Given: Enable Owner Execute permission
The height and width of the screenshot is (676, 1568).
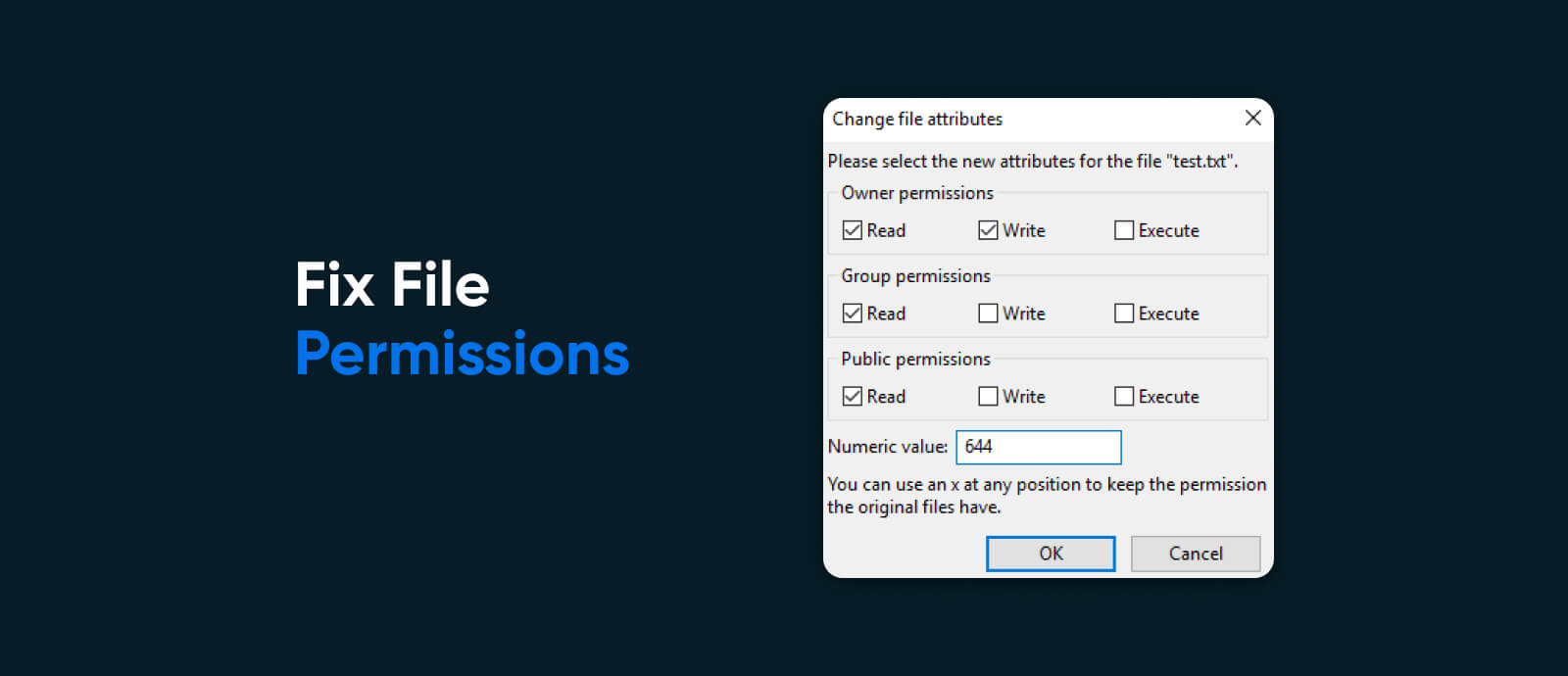Looking at the screenshot, I should pos(1124,230).
